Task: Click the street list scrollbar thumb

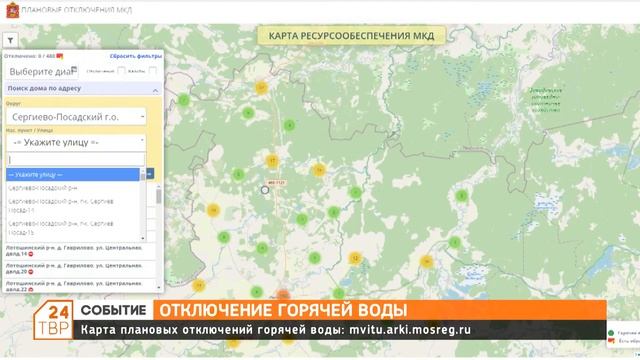Action: (x=143, y=176)
